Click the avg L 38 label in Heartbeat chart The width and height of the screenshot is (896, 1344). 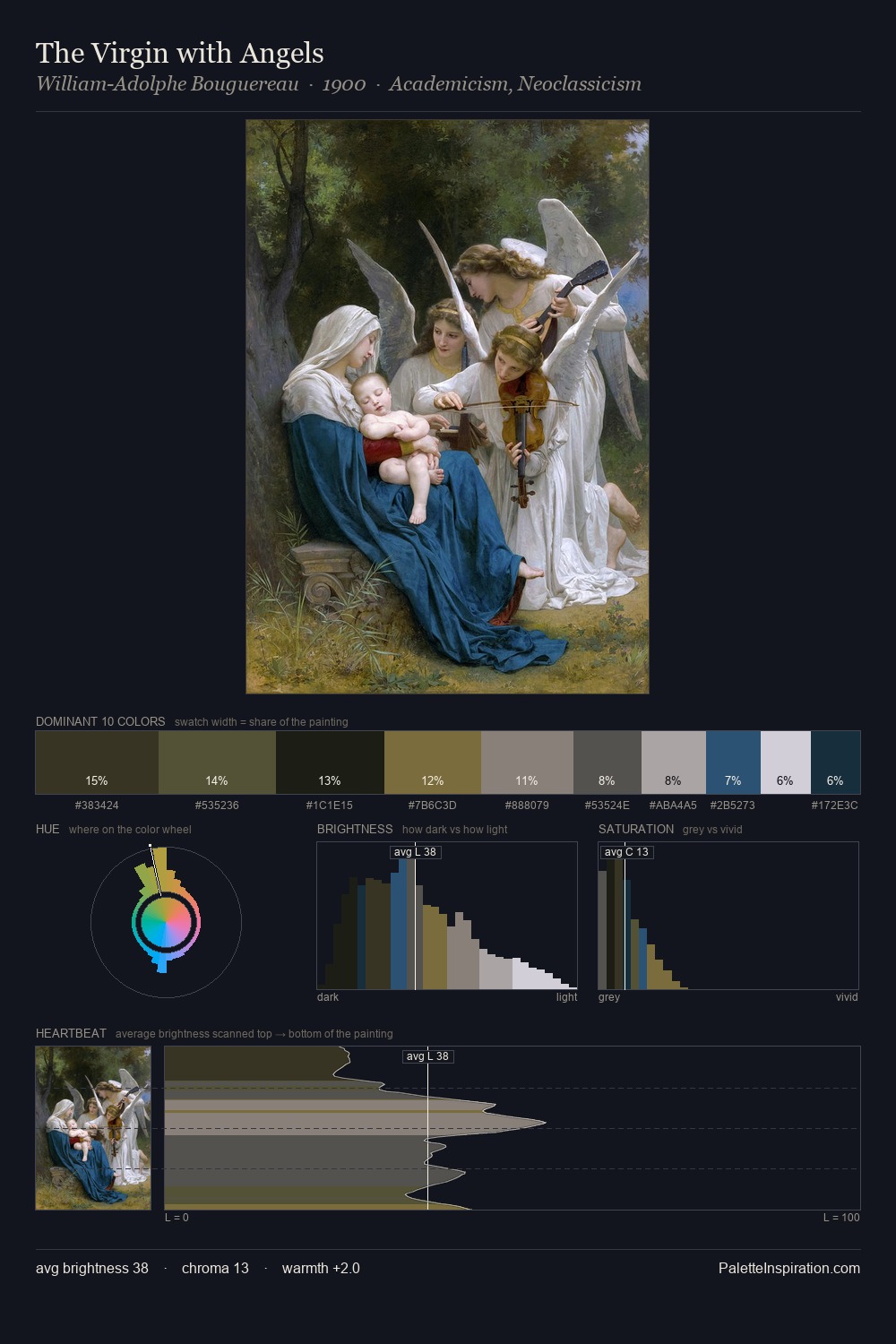(x=428, y=1056)
